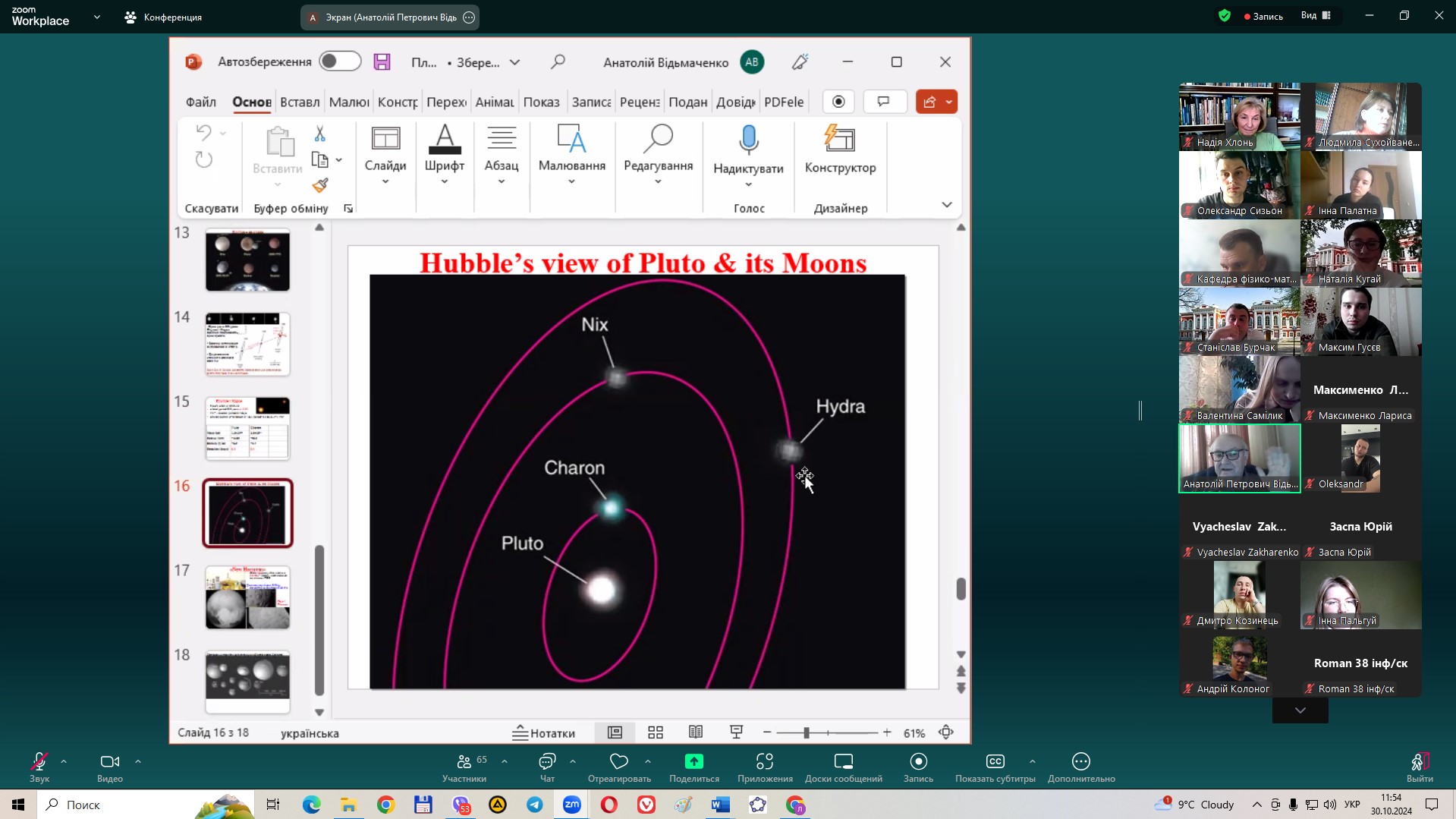Click the Normal view icon in status bar

tap(615, 732)
